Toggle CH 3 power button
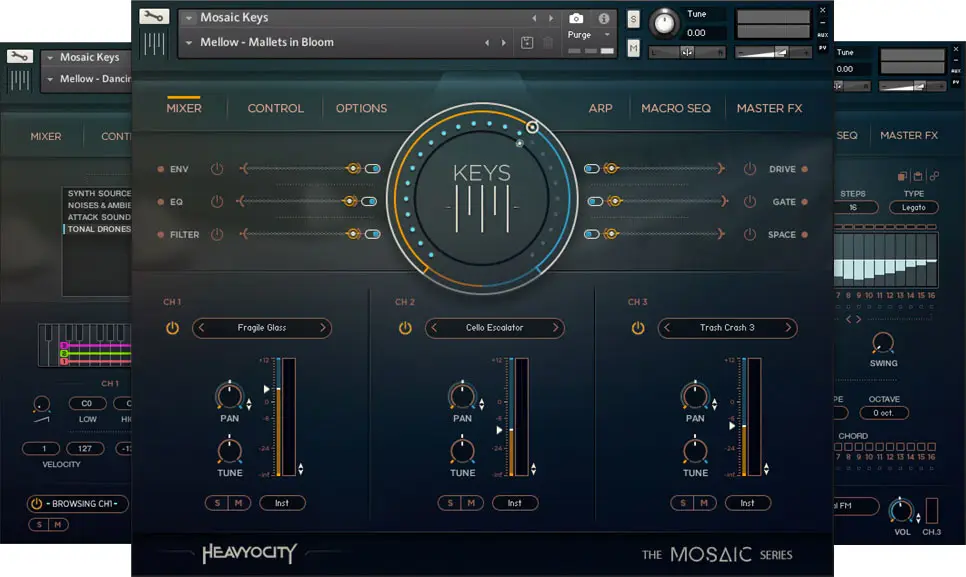 pos(638,328)
